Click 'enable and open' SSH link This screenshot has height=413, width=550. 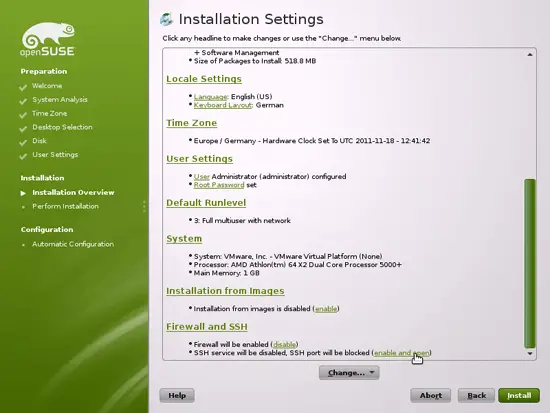point(402,353)
